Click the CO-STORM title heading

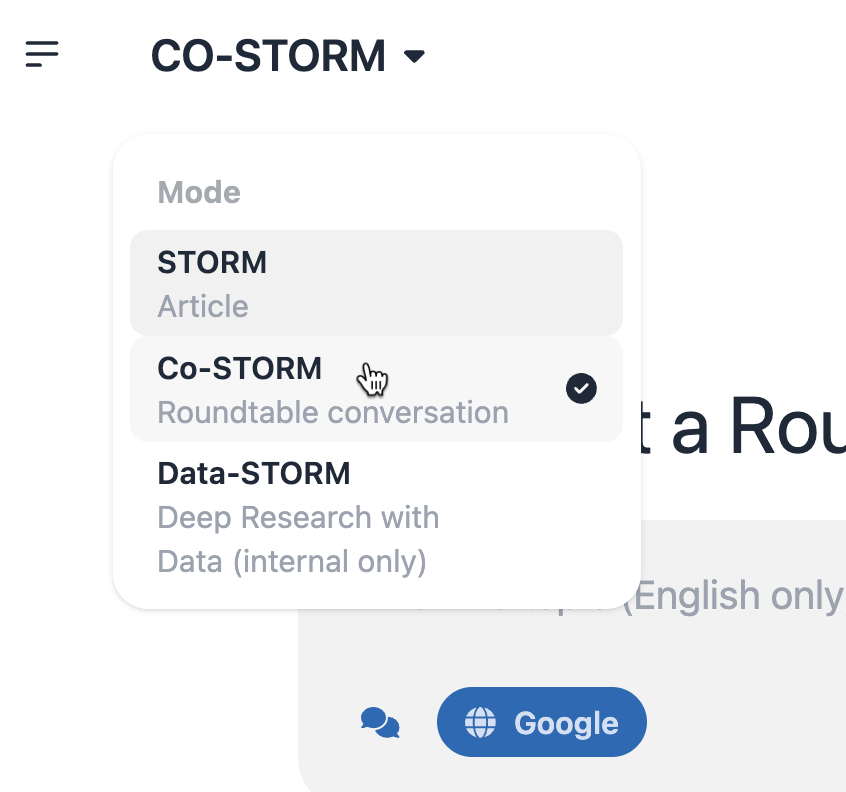[268, 56]
